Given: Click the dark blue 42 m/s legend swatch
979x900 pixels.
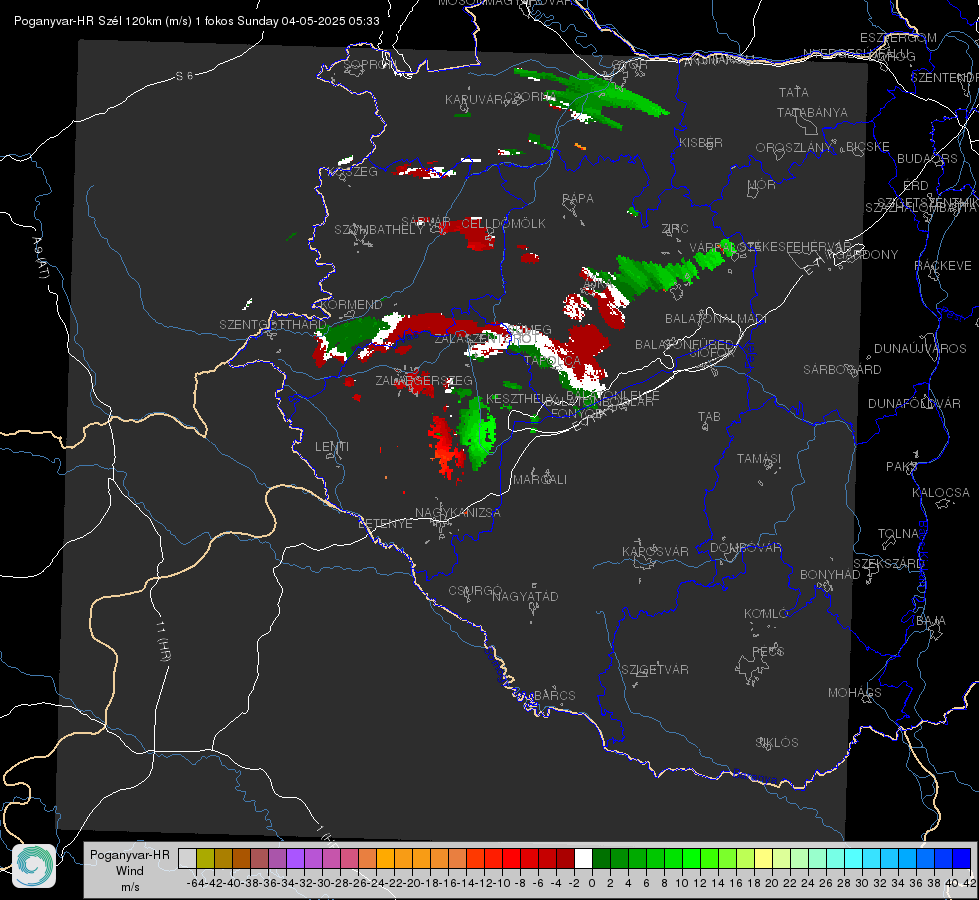Looking at the screenshot, I should (962, 858).
